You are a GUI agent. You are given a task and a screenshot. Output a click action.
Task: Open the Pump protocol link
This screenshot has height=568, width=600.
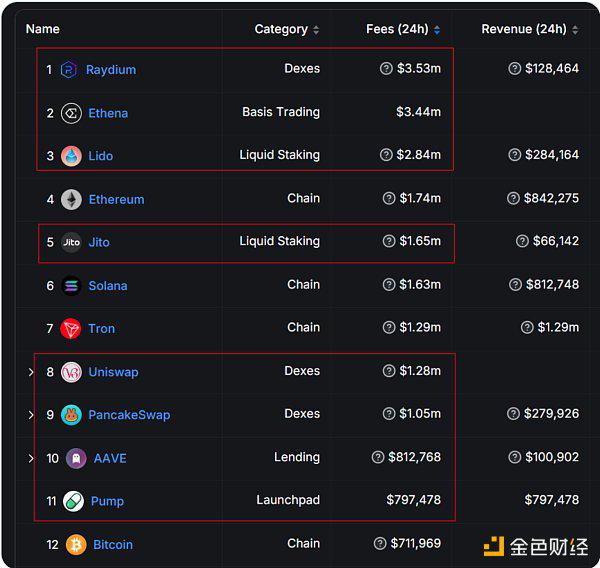coord(106,501)
